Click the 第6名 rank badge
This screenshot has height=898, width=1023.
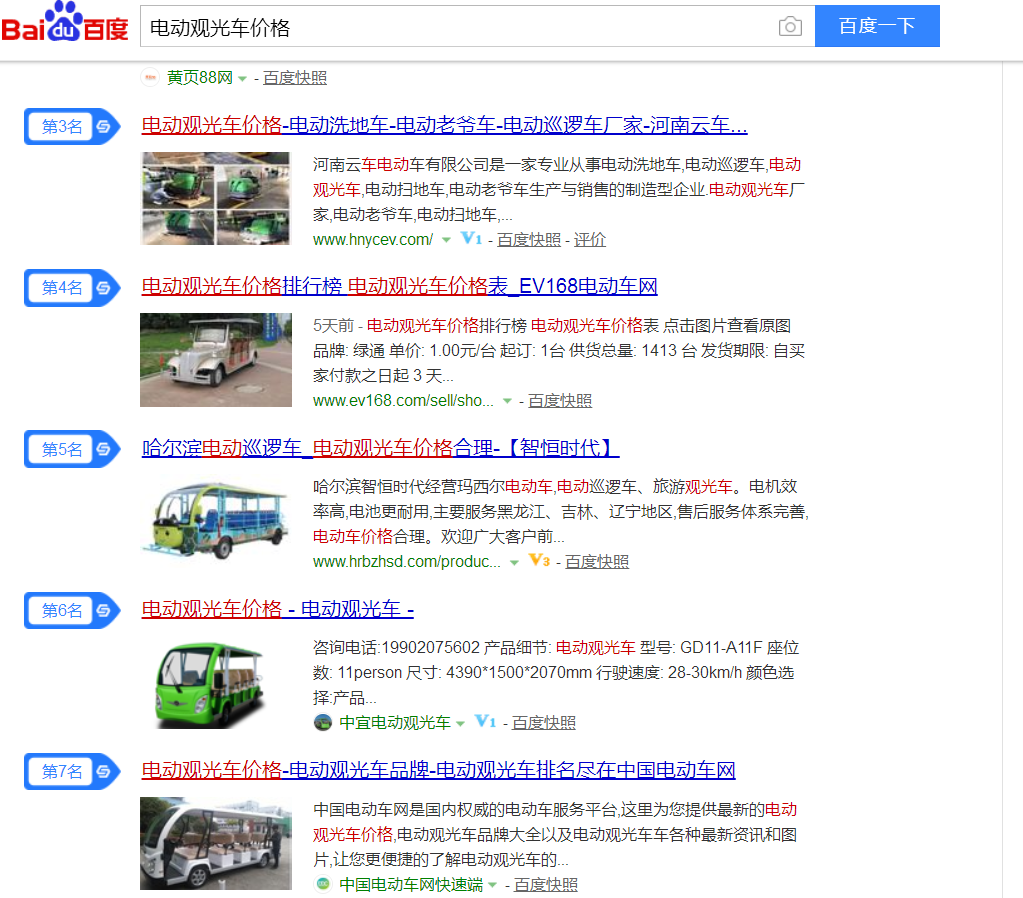[x=72, y=610]
